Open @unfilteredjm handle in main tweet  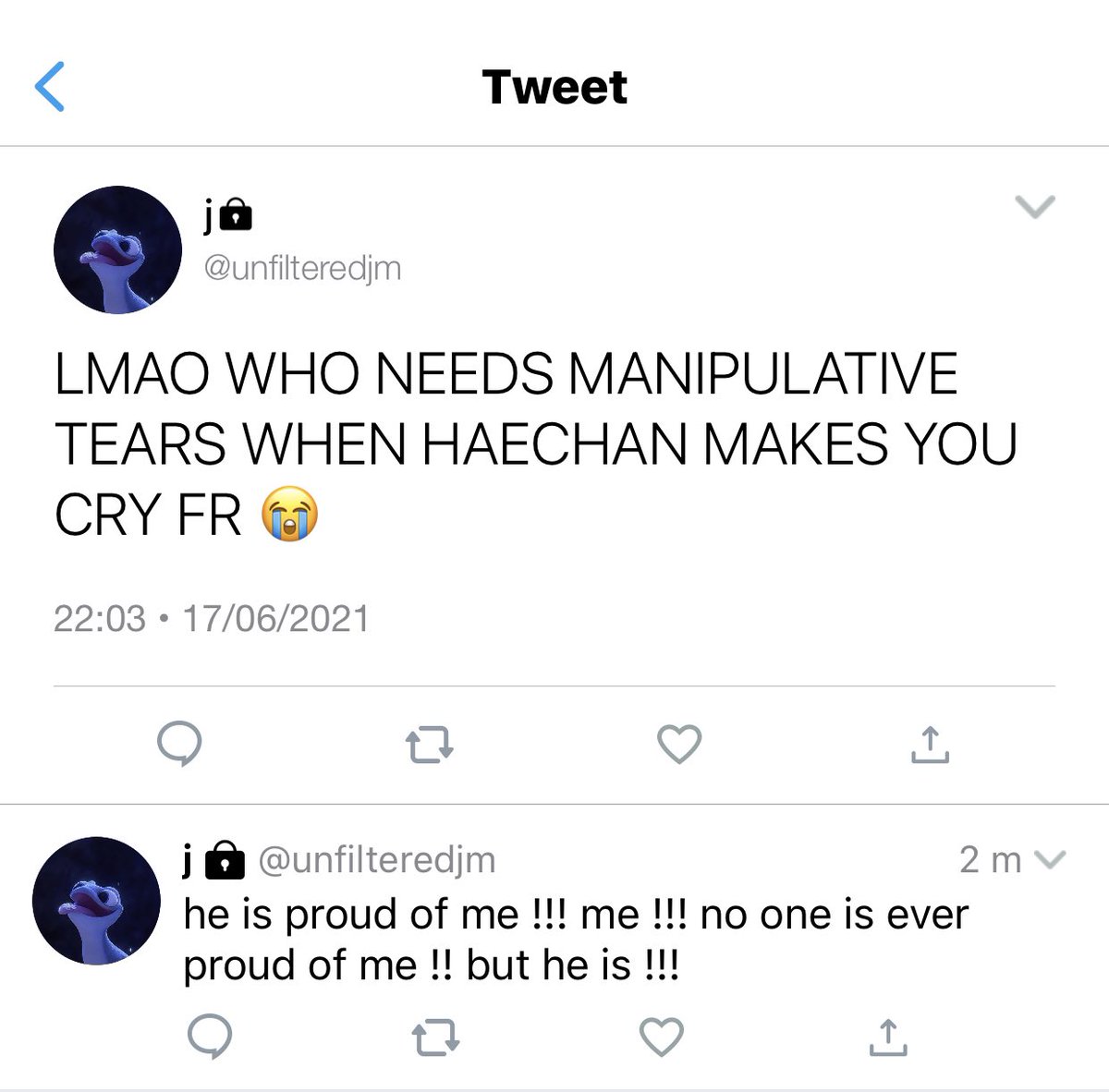(x=302, y=268)
